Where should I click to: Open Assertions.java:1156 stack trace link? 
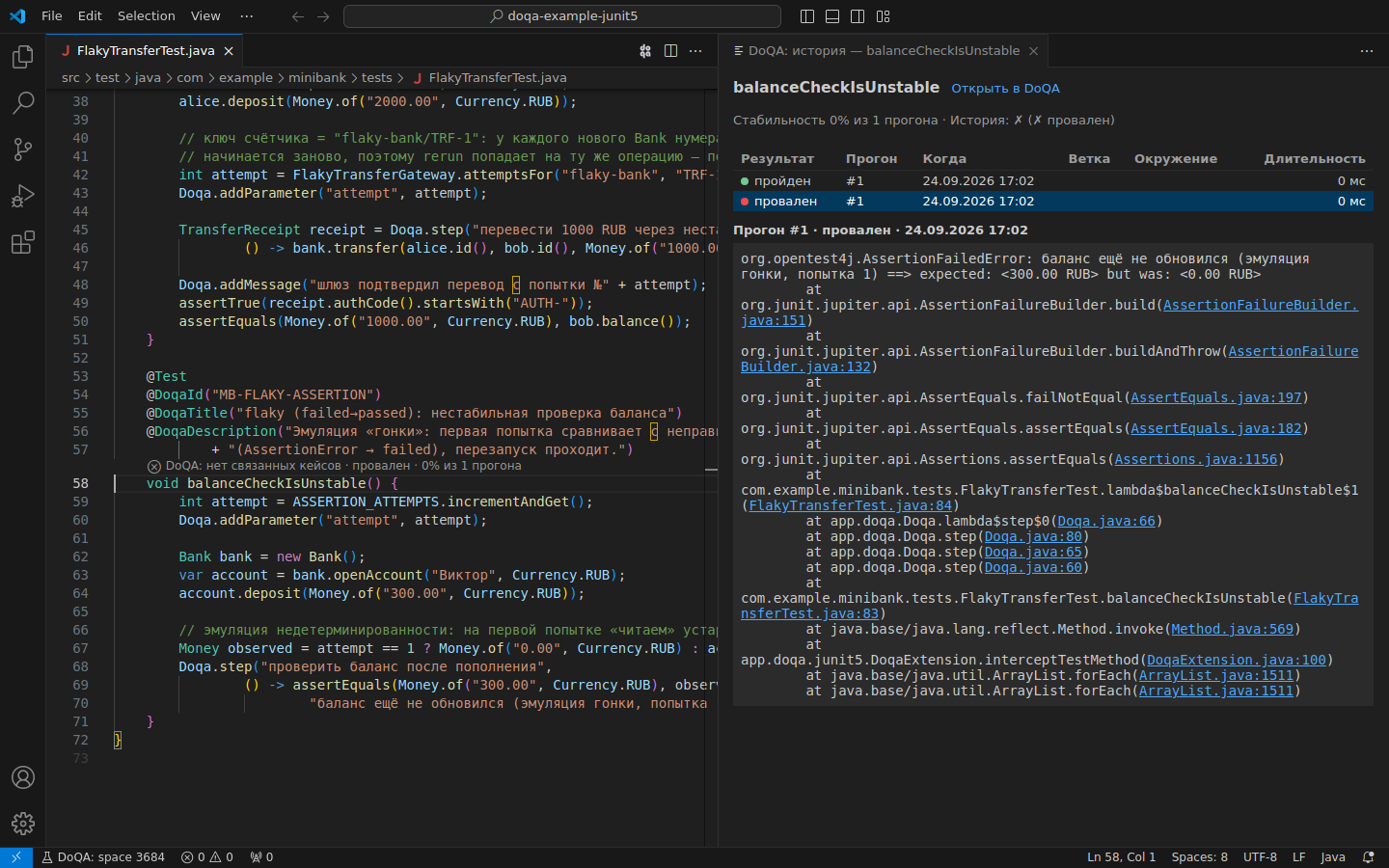point(1196,460)
